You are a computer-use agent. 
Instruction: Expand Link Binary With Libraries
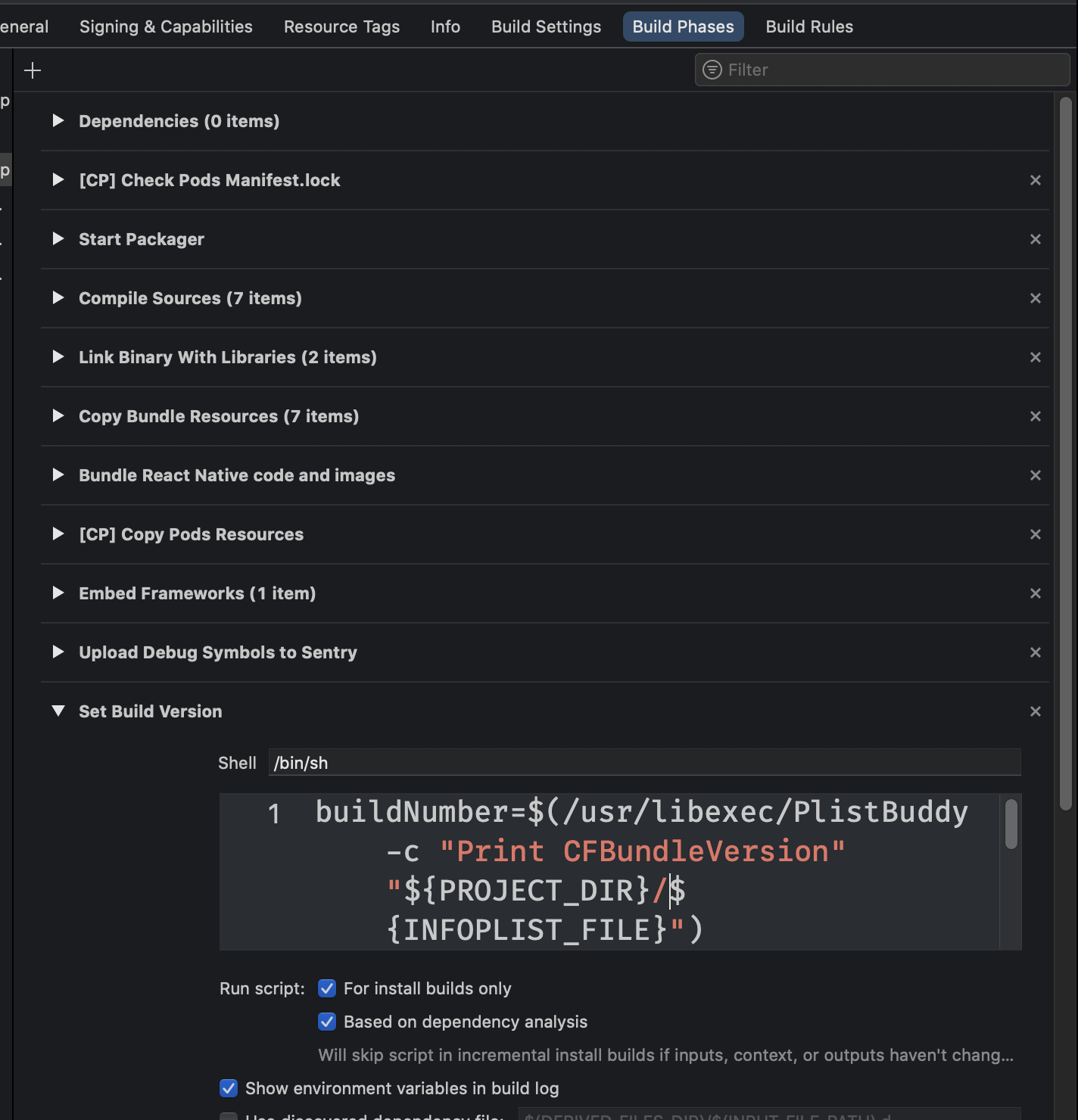[x=58, y=356]
